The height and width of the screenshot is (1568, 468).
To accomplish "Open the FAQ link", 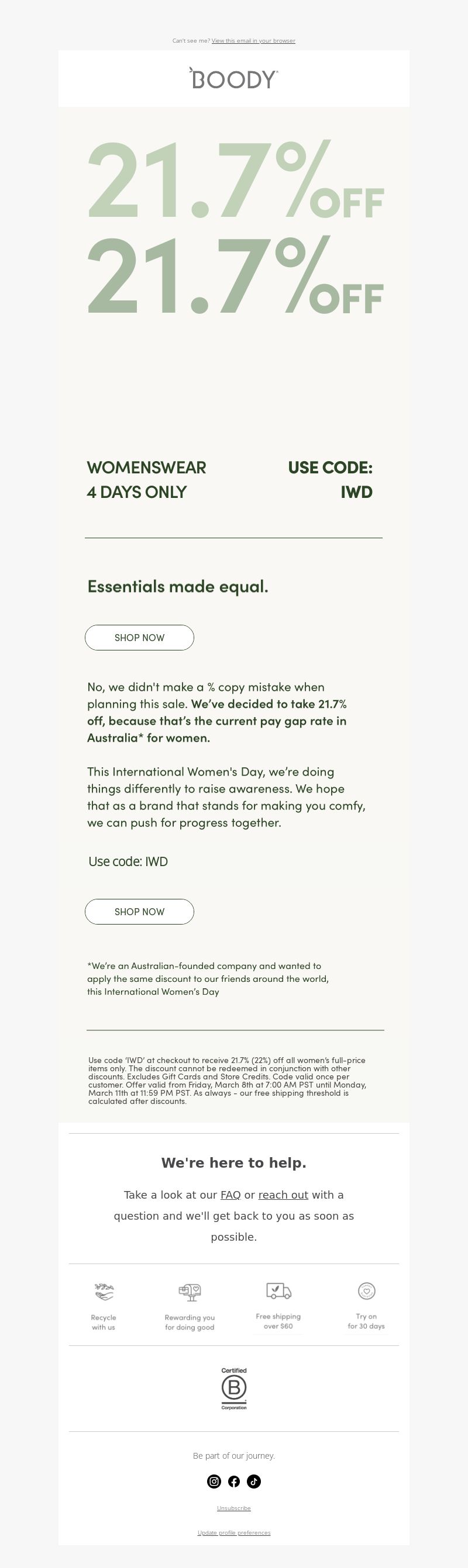I will [x=230, y=1195].
